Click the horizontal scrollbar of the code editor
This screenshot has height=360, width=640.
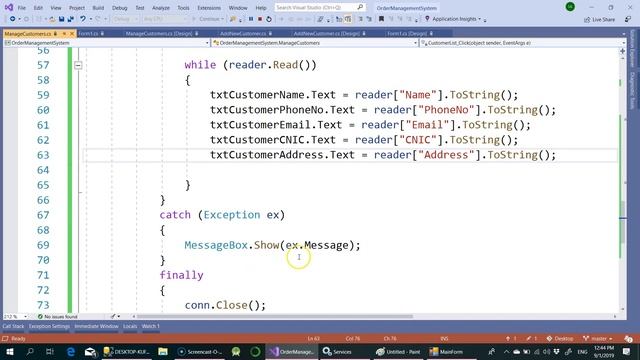point(274,316)
